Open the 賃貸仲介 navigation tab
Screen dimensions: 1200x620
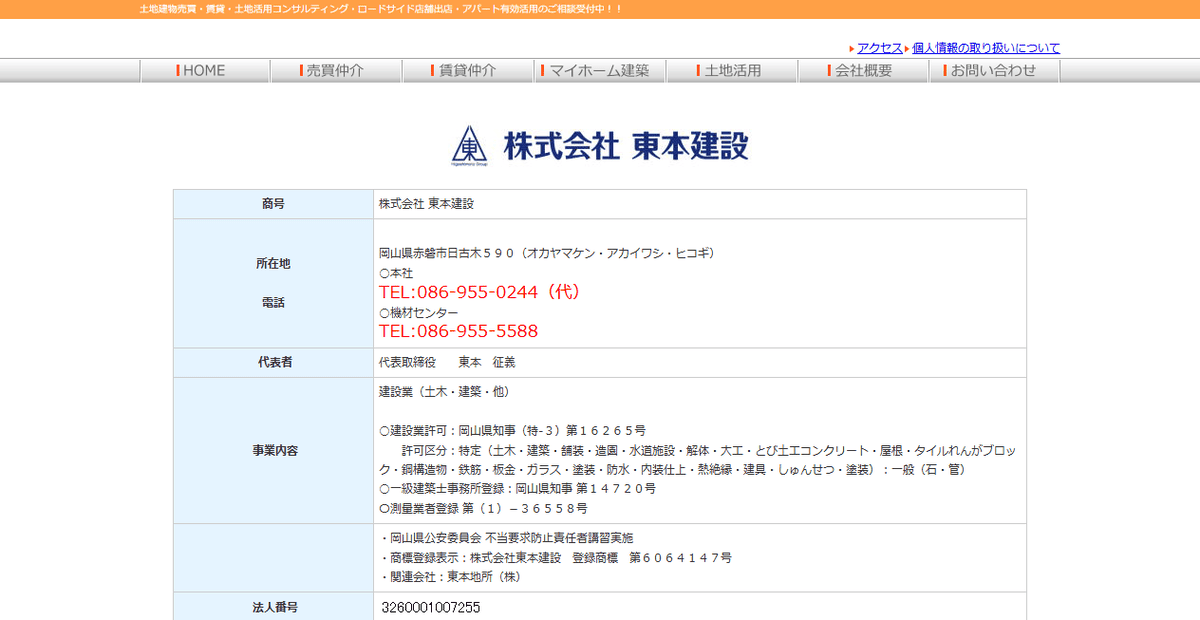click(468, 70)
